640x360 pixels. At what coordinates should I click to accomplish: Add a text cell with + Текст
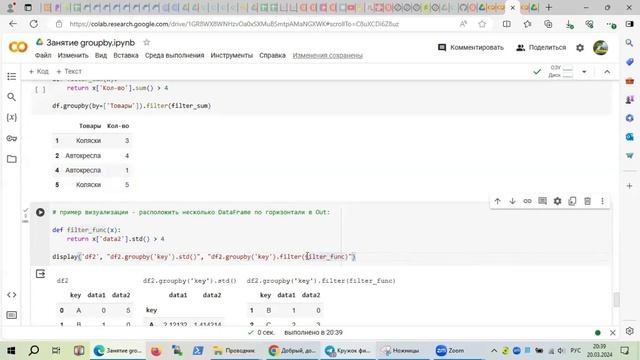click(x=69, y=71)
